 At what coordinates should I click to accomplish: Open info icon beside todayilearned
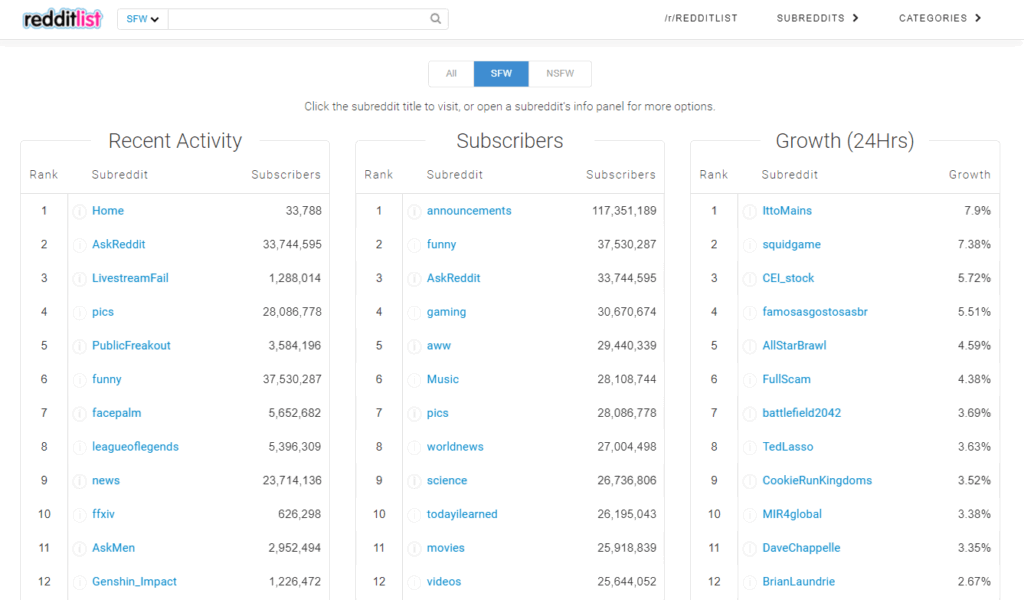point(414,514)
